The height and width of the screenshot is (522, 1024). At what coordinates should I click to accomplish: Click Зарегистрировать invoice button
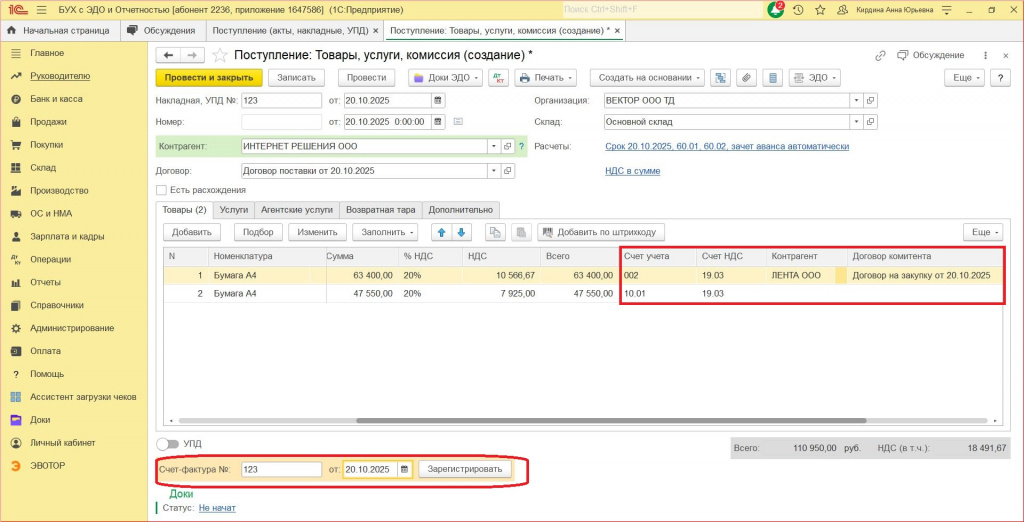click(465, 469)
